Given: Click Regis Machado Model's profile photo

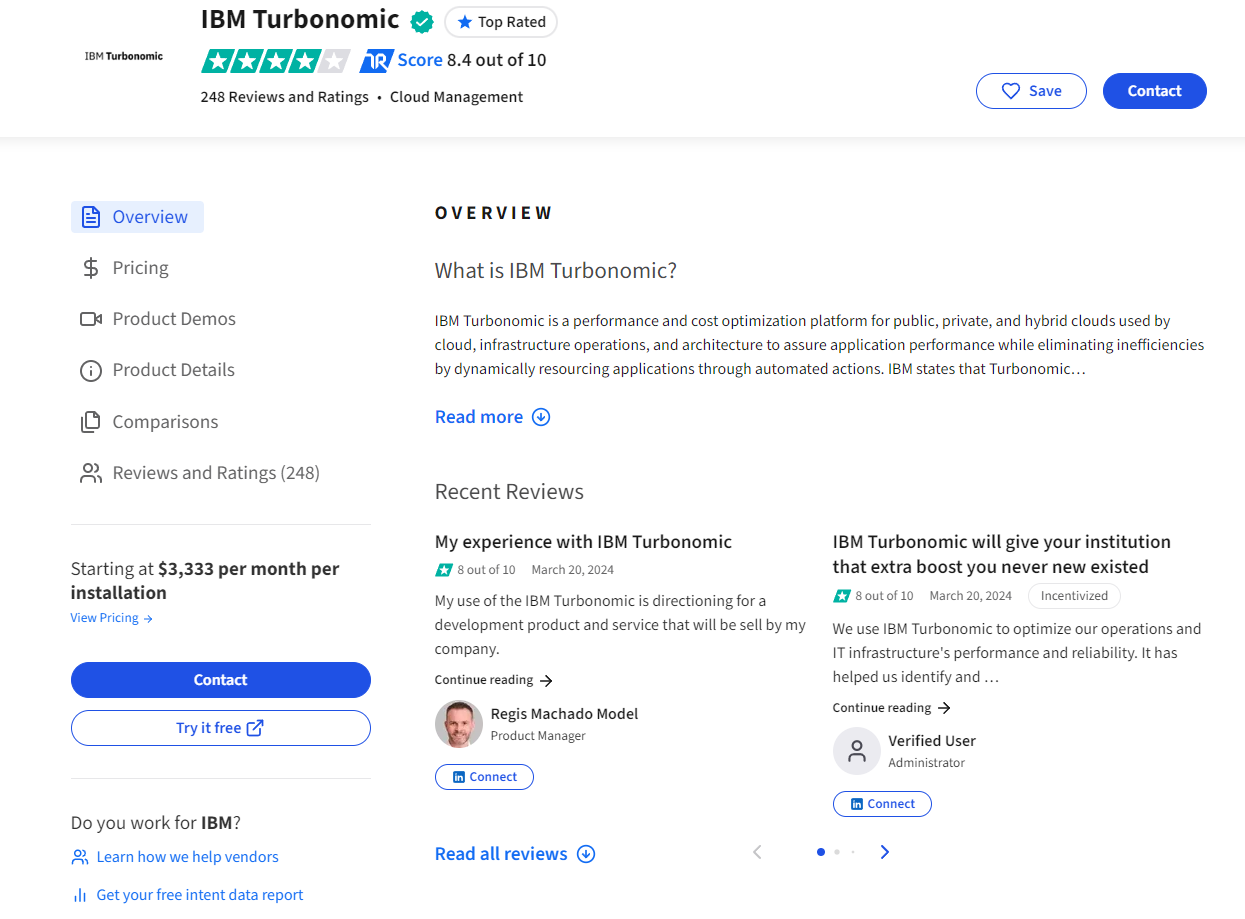Looking at the screenshot, I should 459,724.
